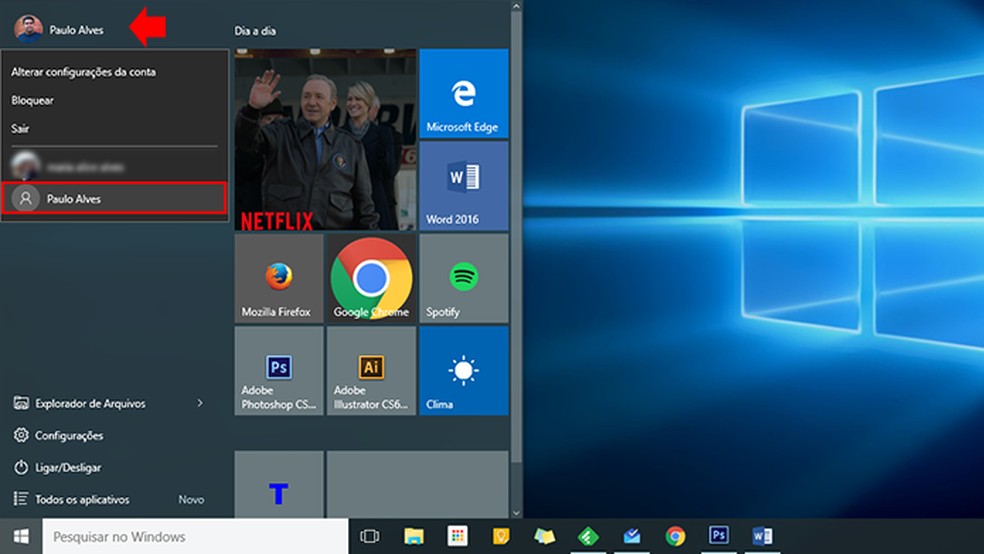Screen dimensions: 984x554
Task: Open Todos os aplicativos list
Action: [82, 499]
